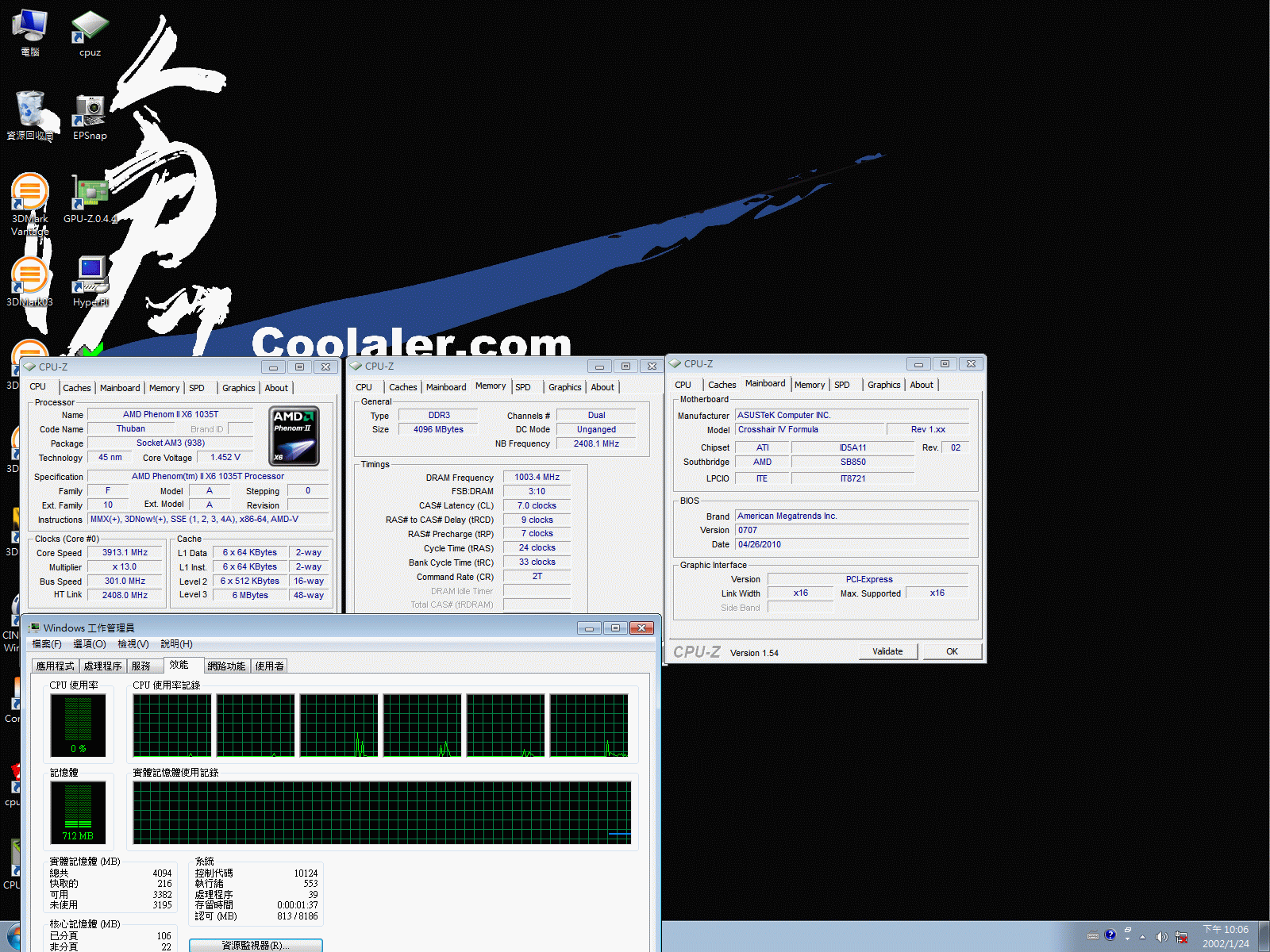Launch the 3DMark03 desktop shortcut
Viewport: 1270px width, 952px height.
pyautogui.click(x=30, y=282)
